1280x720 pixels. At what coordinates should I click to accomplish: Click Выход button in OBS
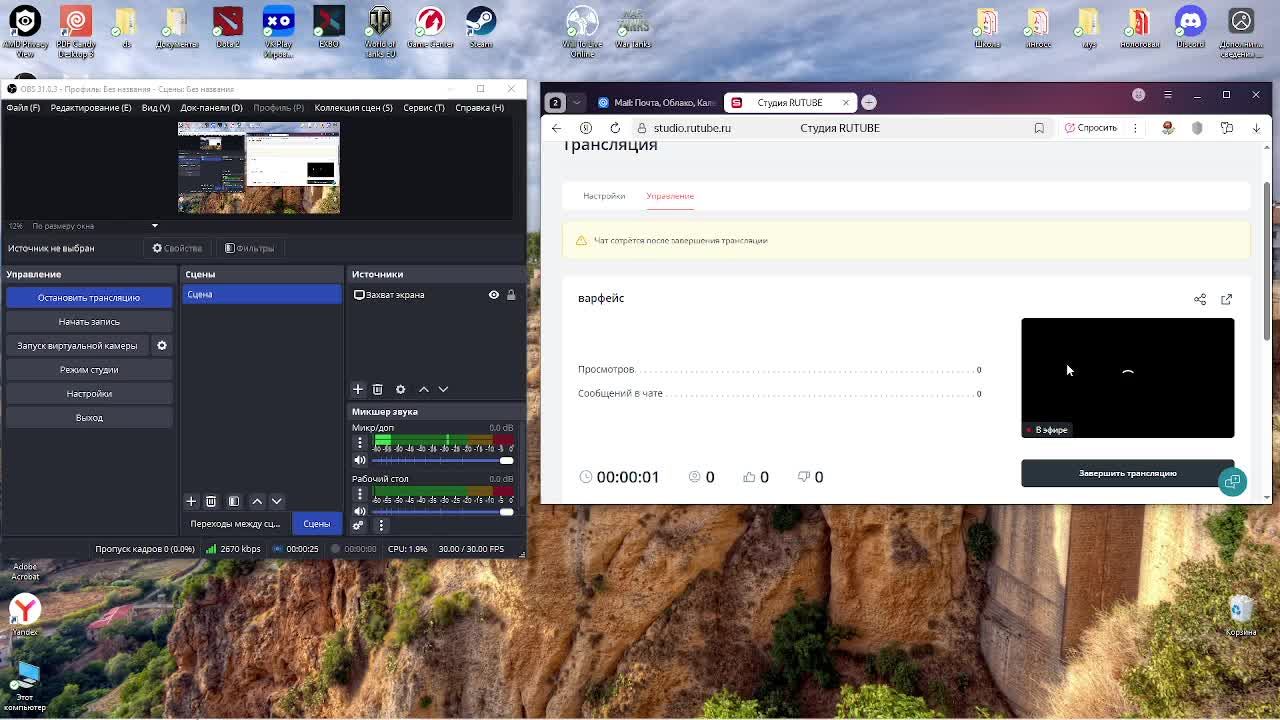click(89, 418)
